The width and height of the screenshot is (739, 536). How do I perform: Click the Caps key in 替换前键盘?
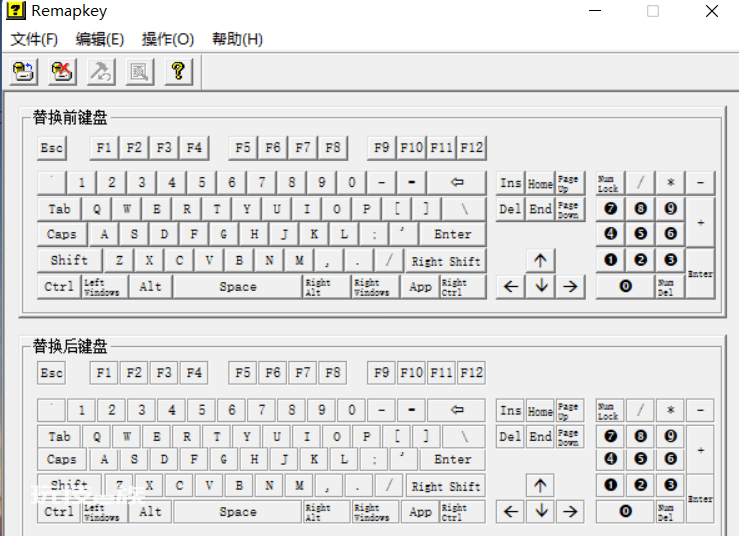tap(62, 234)
